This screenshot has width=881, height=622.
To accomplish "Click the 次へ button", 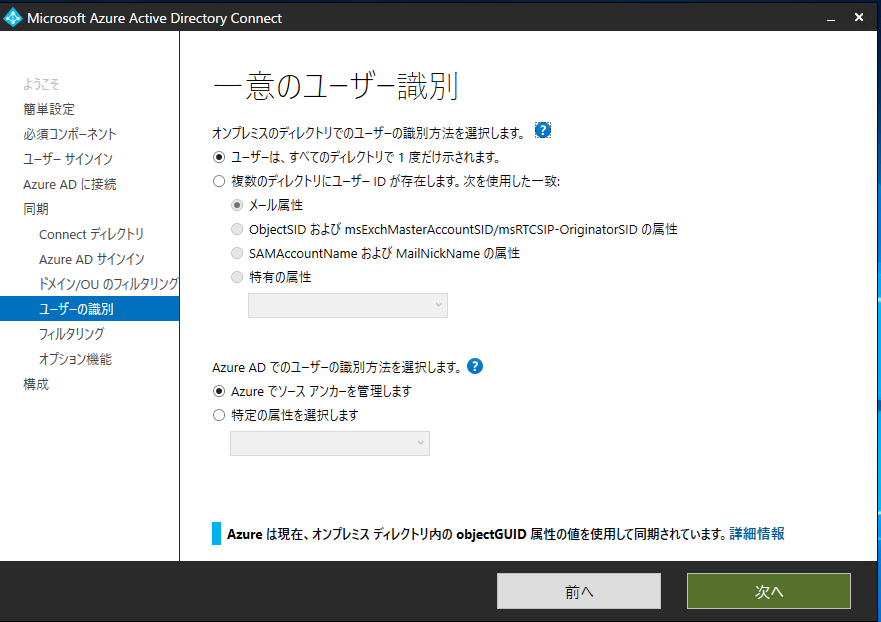I will (769, 591).
